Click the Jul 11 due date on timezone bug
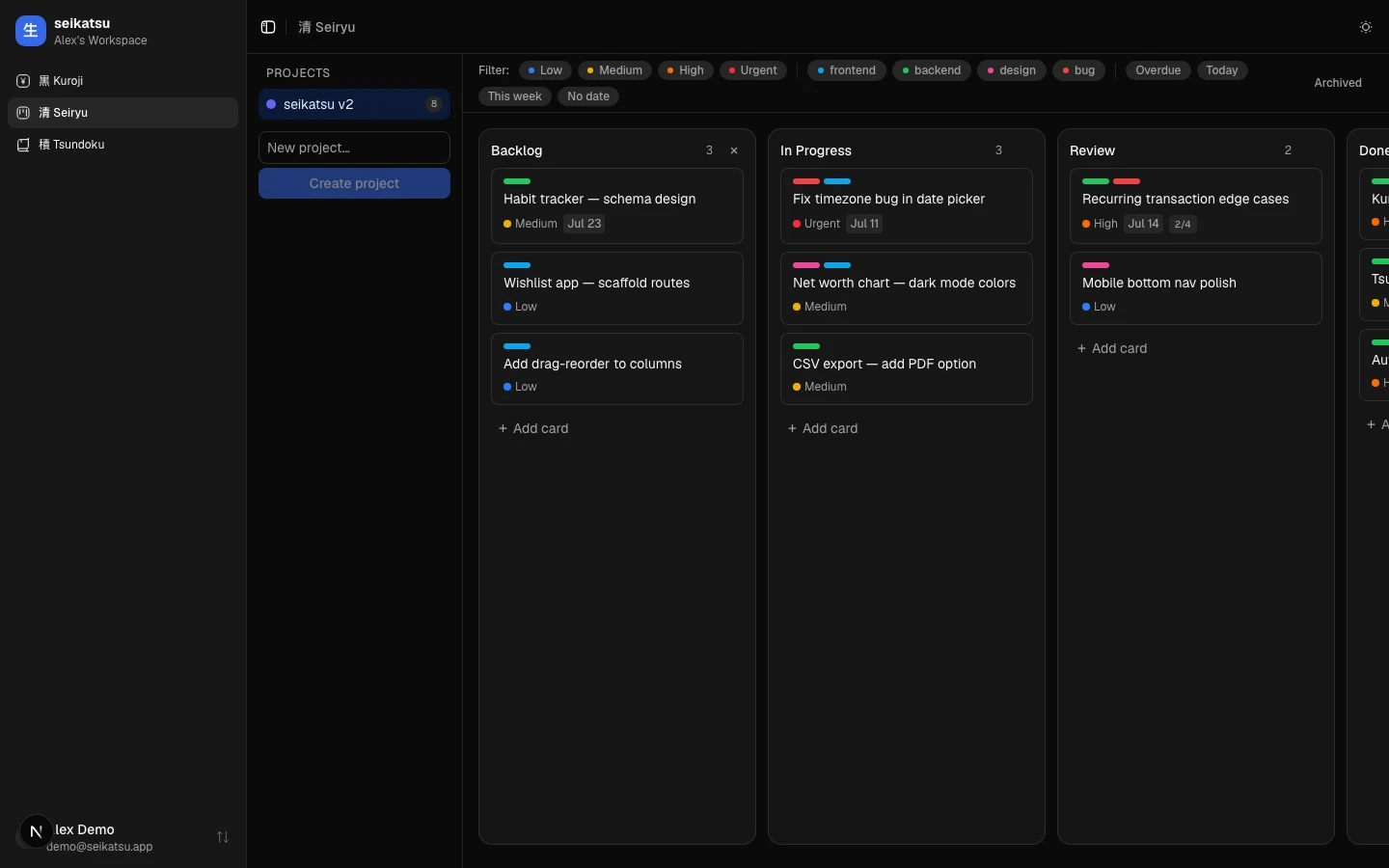Image resolution: width=1389 pixels, height=868 pixels. tap(865, 224)
